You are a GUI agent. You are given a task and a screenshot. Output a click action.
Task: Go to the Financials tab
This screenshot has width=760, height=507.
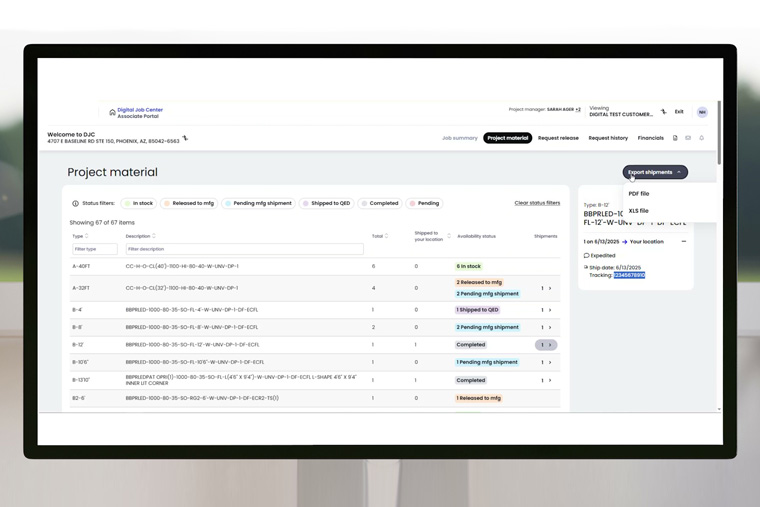(650, 138)
